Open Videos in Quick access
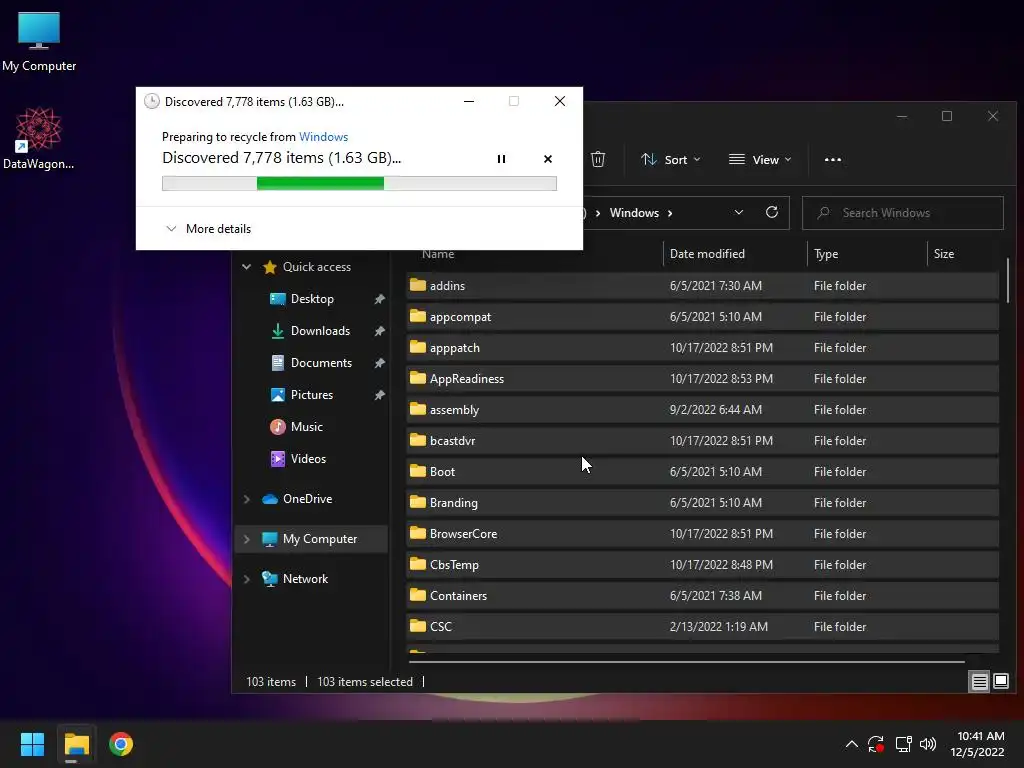Image resolution: width=1024 pixels, height=768 pixels. pos(308,458)
